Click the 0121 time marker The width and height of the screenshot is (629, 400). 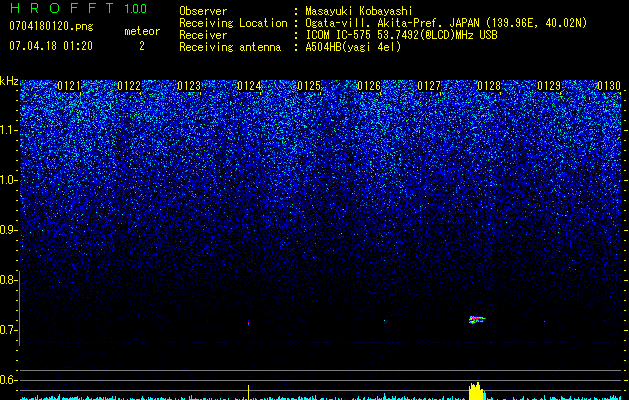pyautogui.click(x=69, y=86)
